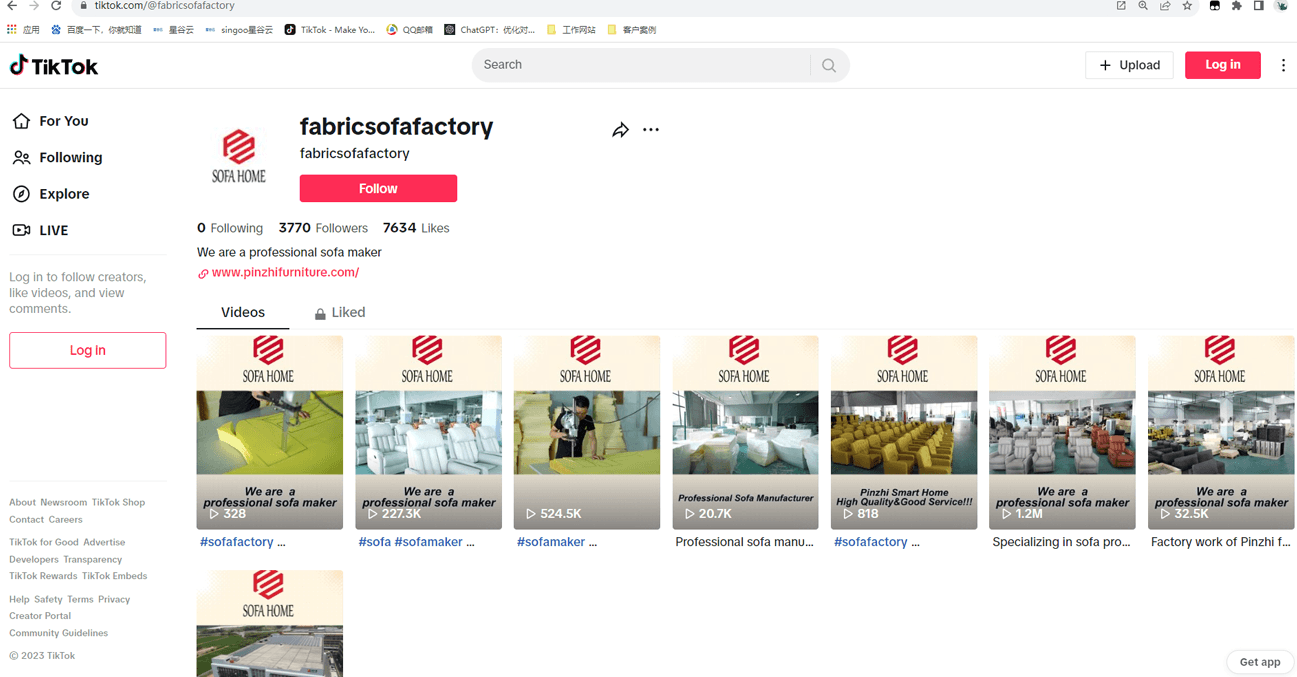
Task: Open the Explore page
Action: click(51, 194)
